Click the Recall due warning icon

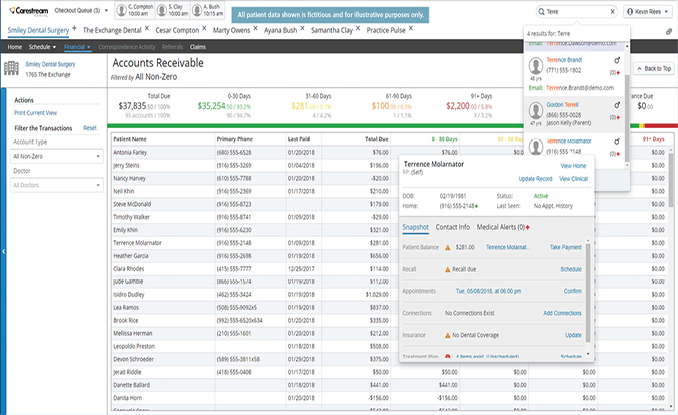[x=448, y=270]
